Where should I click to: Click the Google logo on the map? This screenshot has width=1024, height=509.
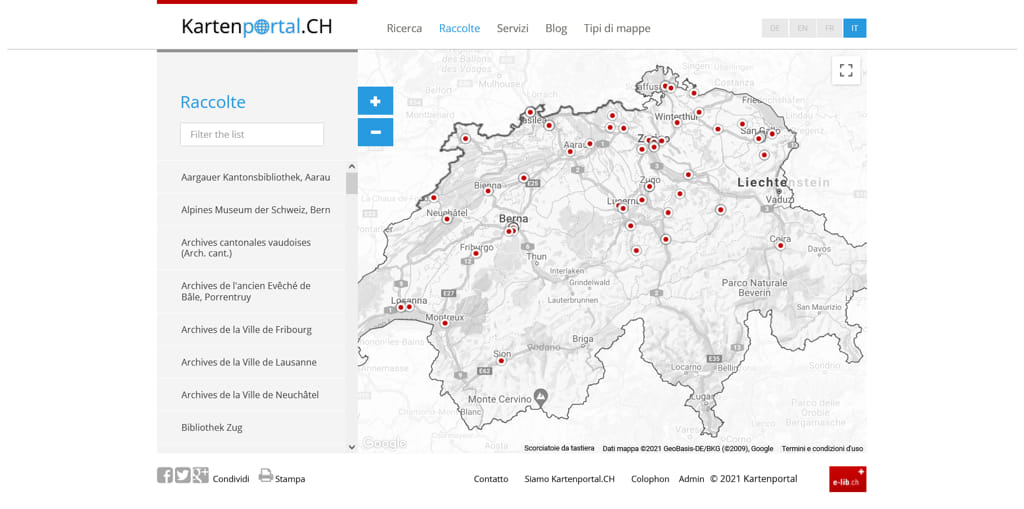(384, 443)
